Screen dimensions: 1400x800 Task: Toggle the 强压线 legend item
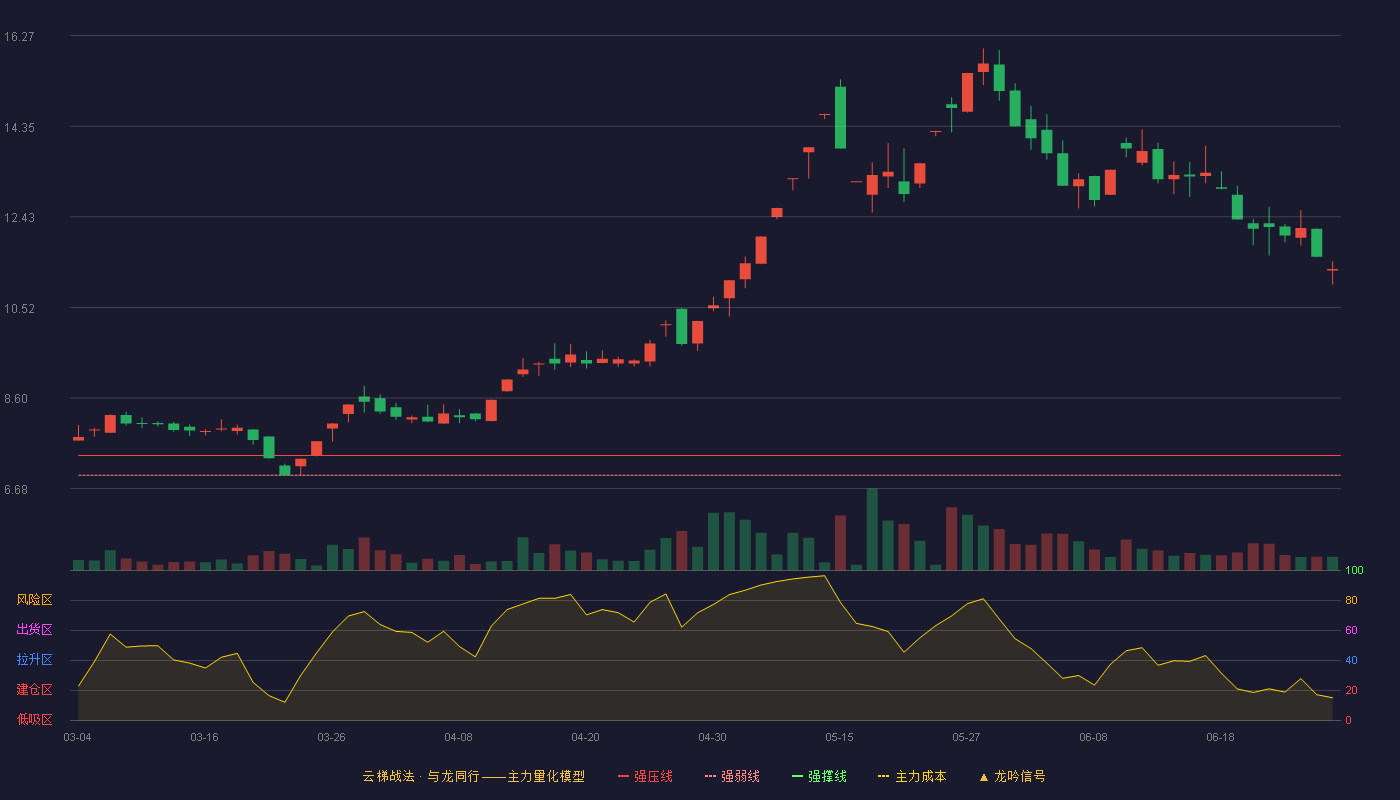coord(645,776)
